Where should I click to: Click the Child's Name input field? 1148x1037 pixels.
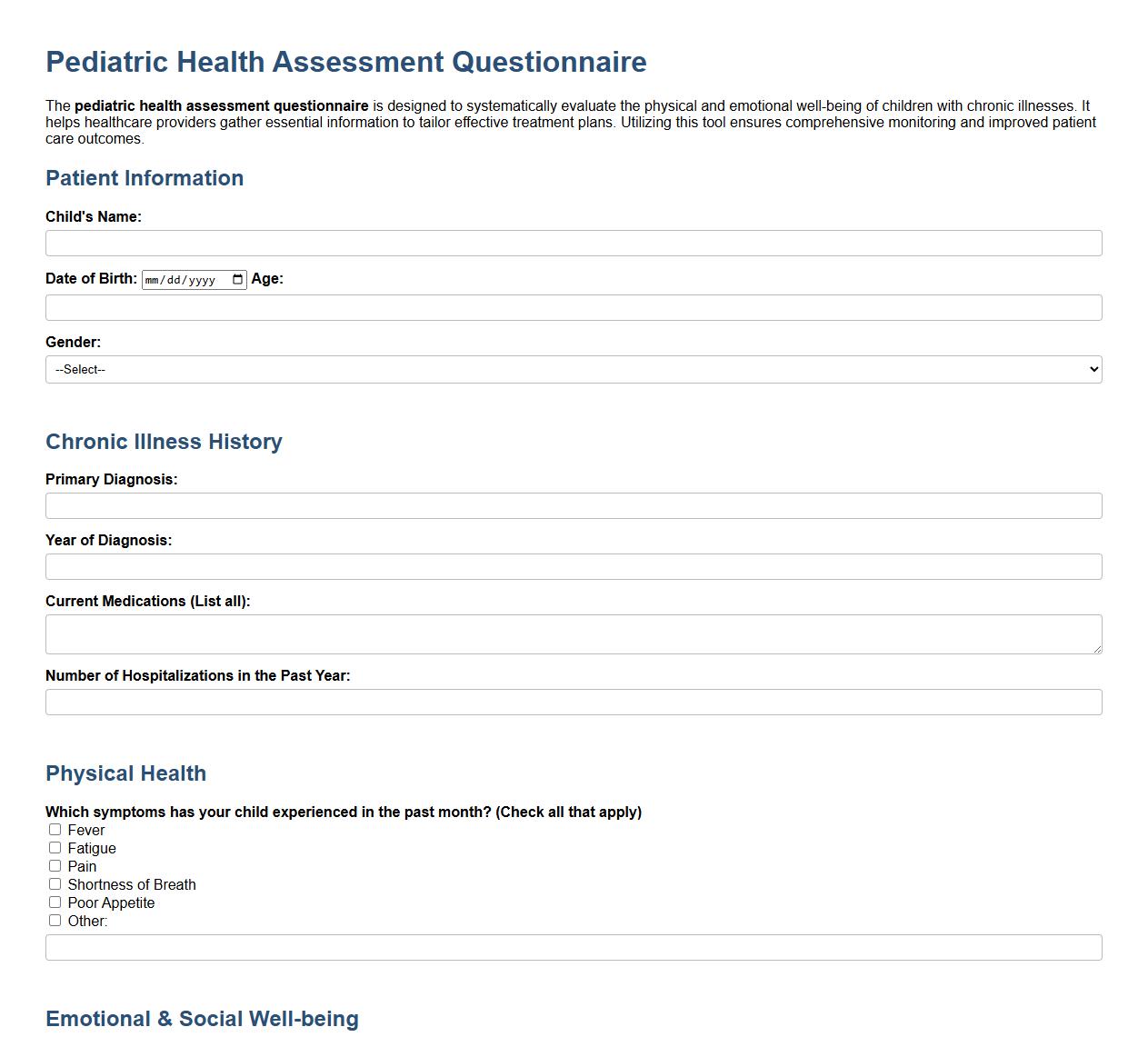(x=573, y=243)
